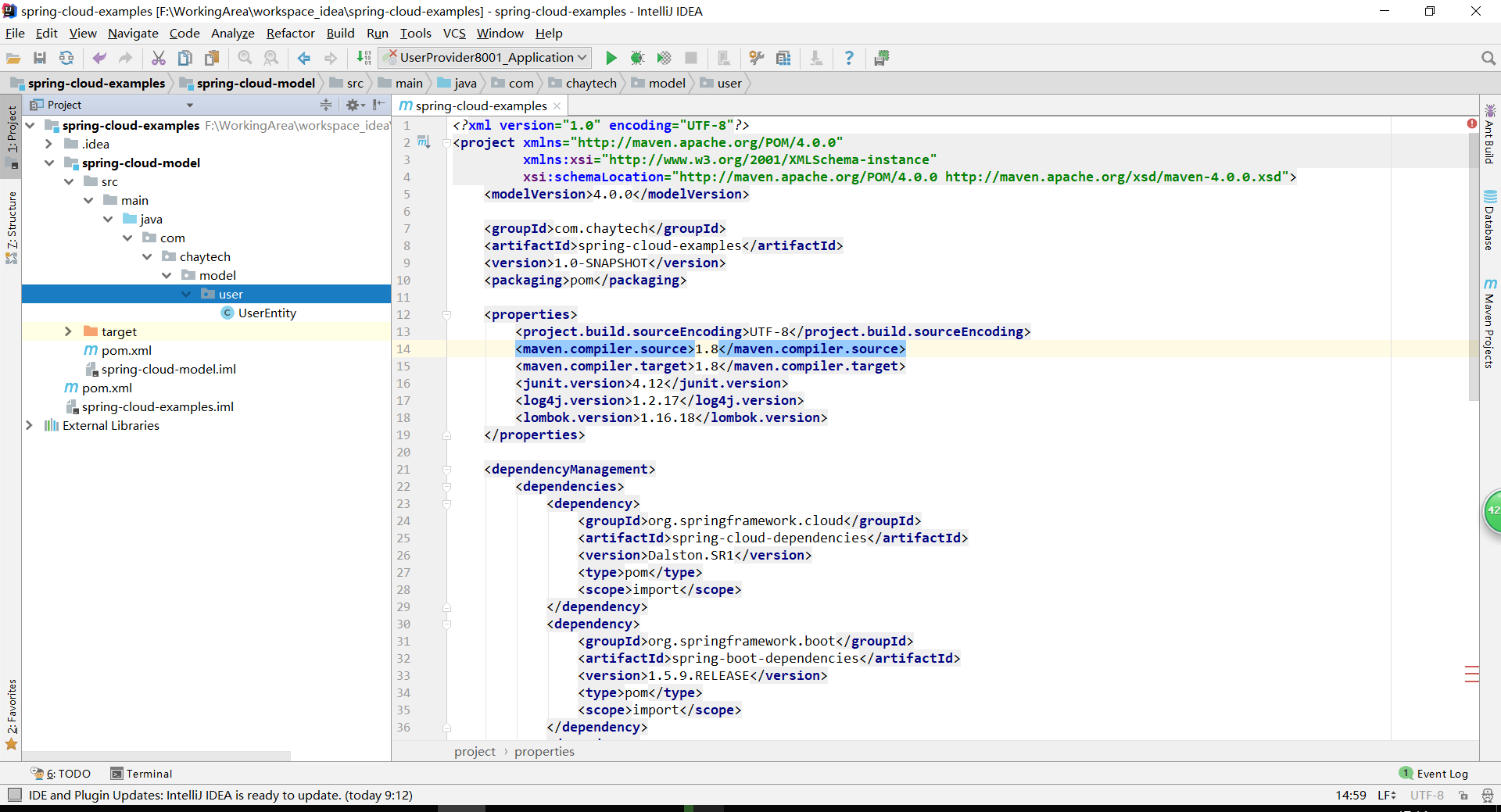Click the red error stripe marker near line 33
This screenshot has width=1501, height=812.
1472,674
